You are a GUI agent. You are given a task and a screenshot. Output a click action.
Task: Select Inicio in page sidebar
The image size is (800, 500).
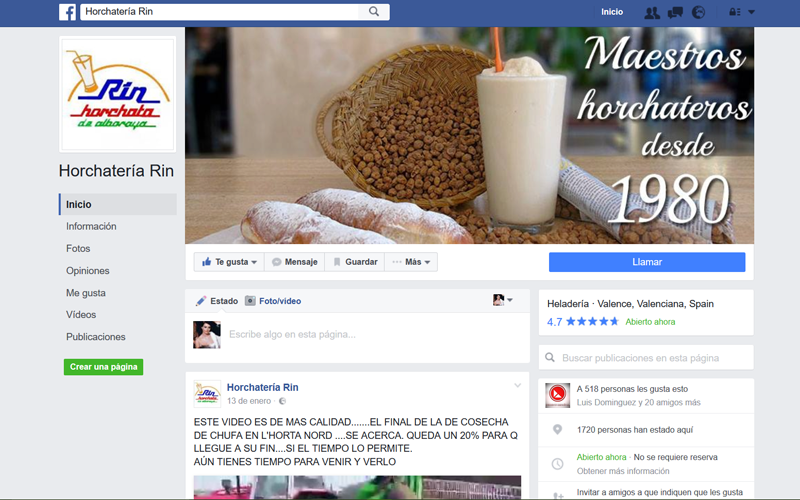118,204
